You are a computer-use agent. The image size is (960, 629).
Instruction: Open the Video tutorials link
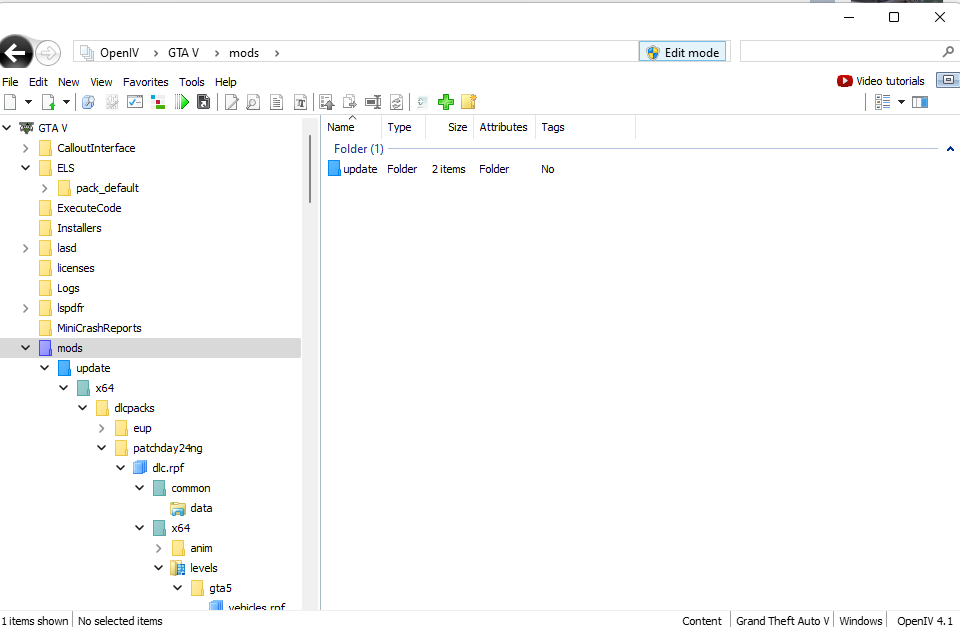882,81
